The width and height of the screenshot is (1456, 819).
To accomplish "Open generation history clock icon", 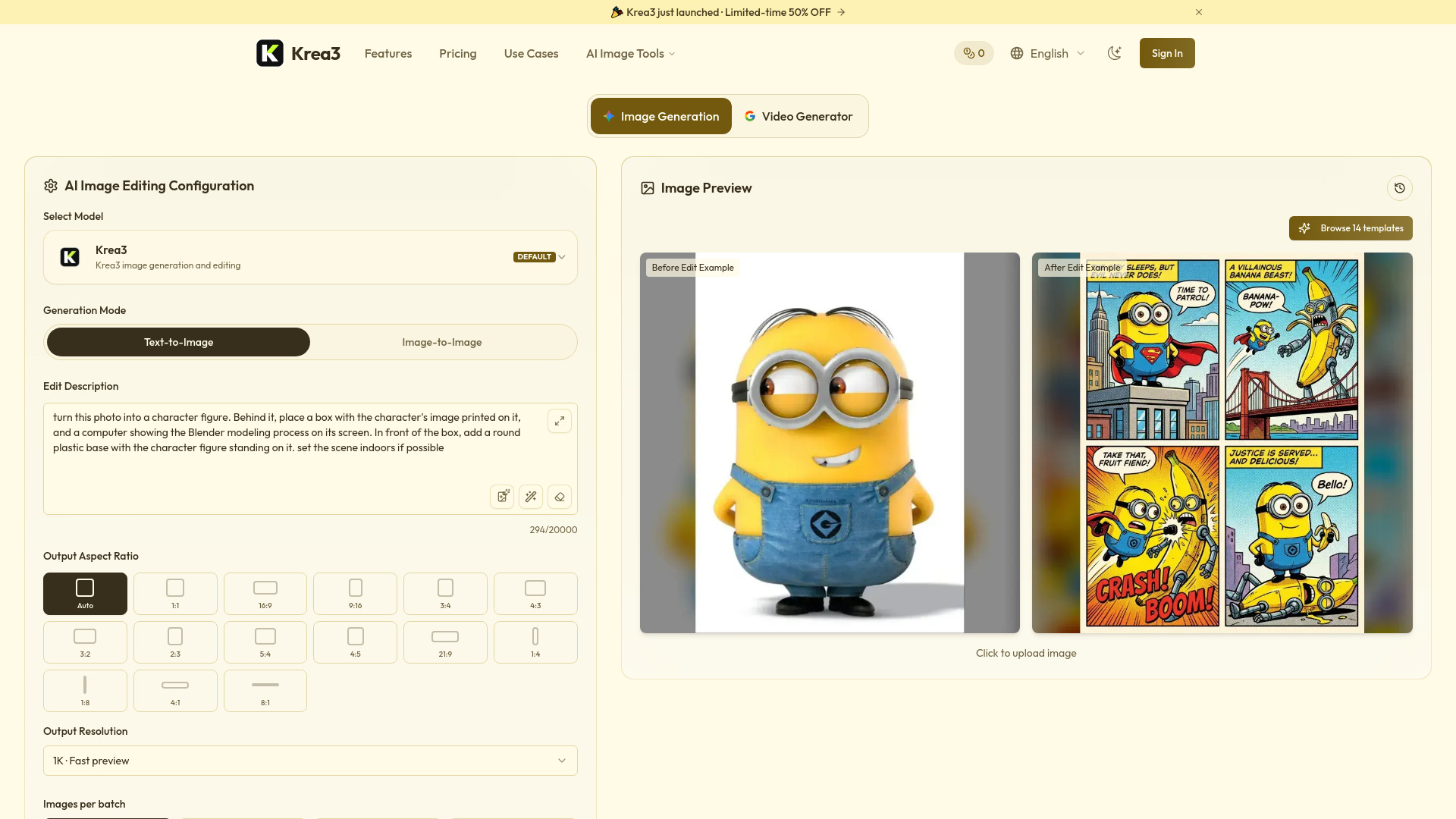I will tap(1400, 188).
